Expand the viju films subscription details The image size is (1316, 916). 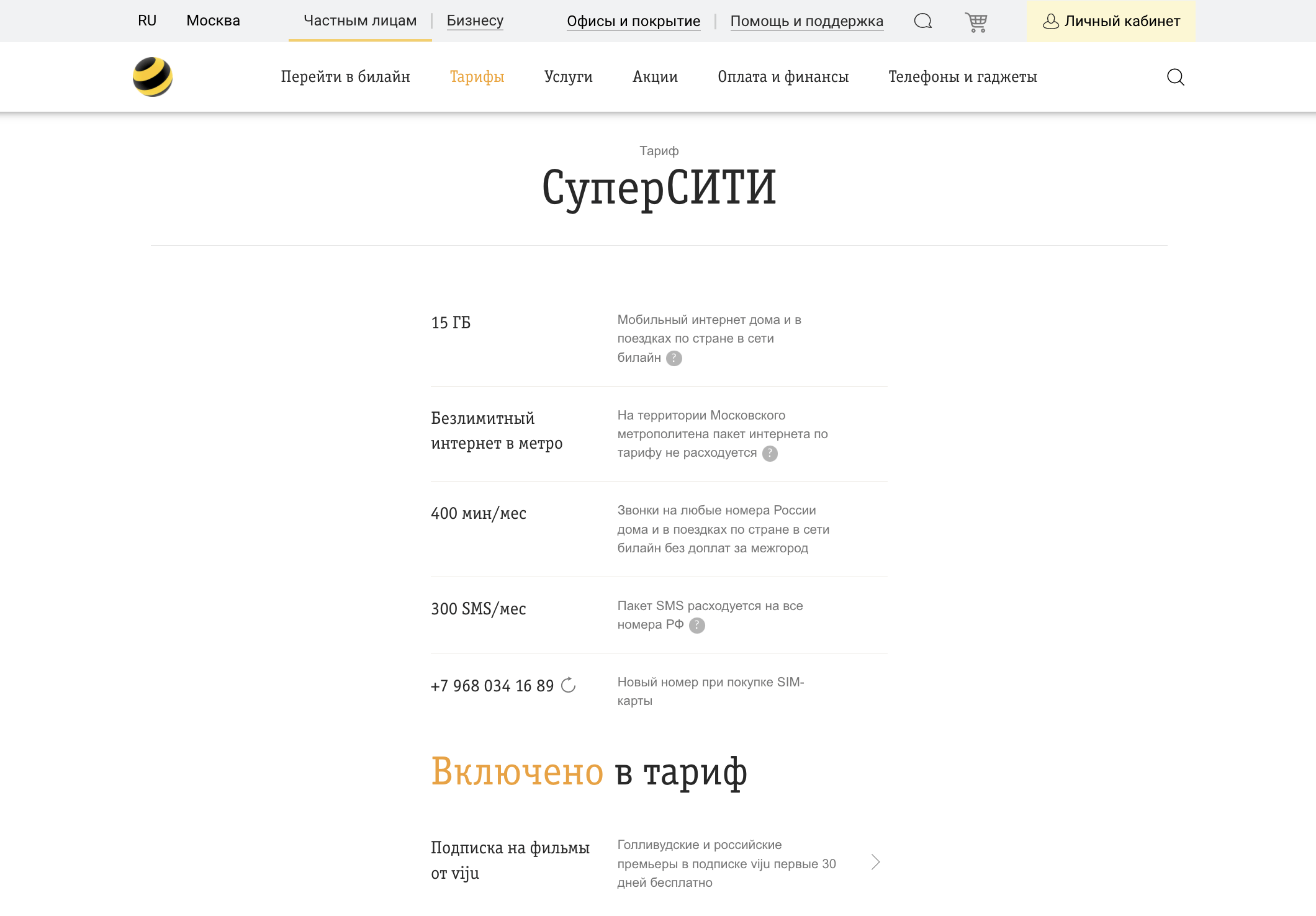click(877, 863)
